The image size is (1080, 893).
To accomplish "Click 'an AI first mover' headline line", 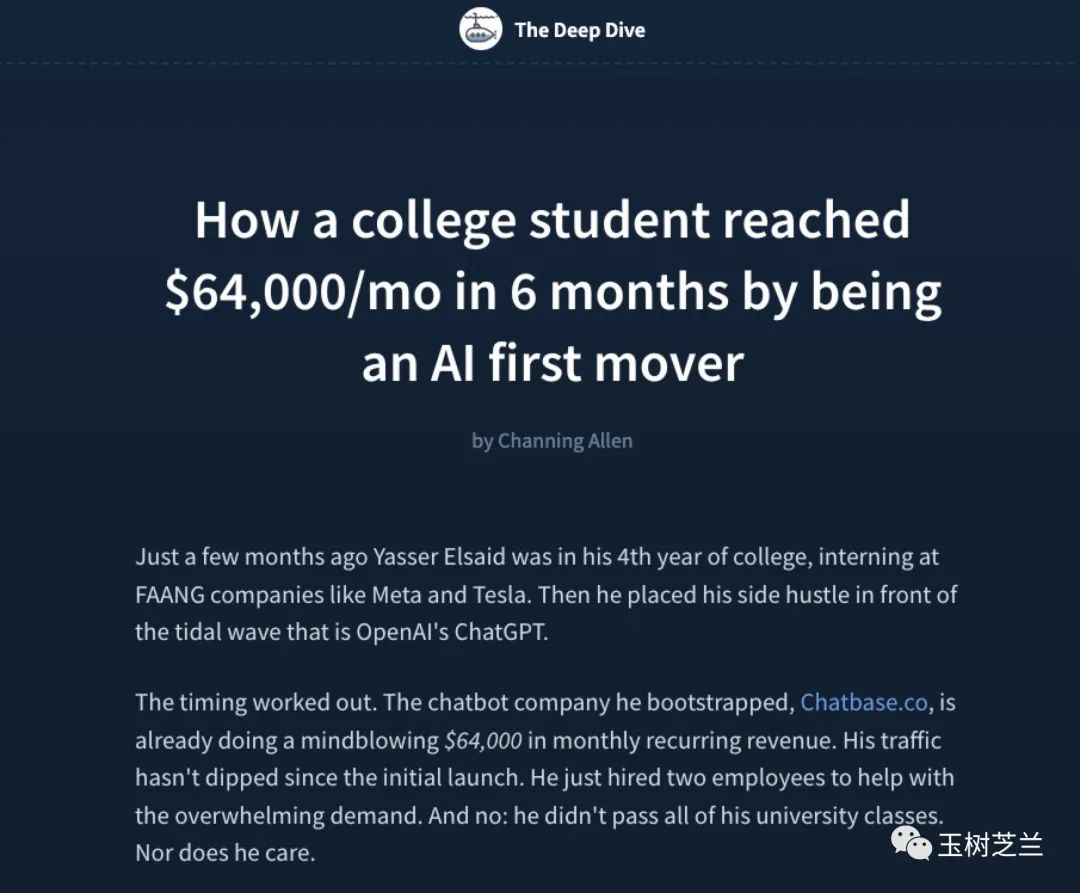I will 552,362.
